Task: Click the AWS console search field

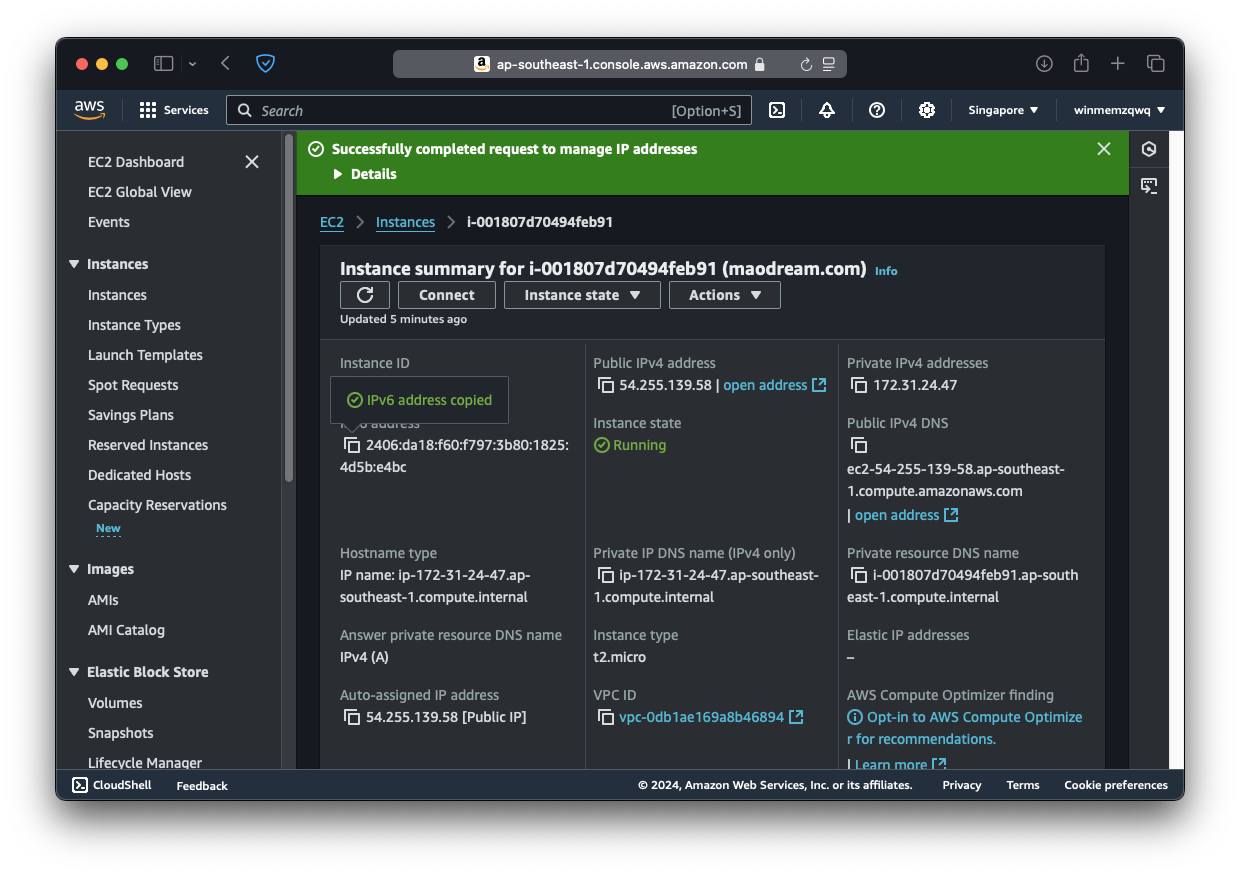Action: click(x=488, y=110)
